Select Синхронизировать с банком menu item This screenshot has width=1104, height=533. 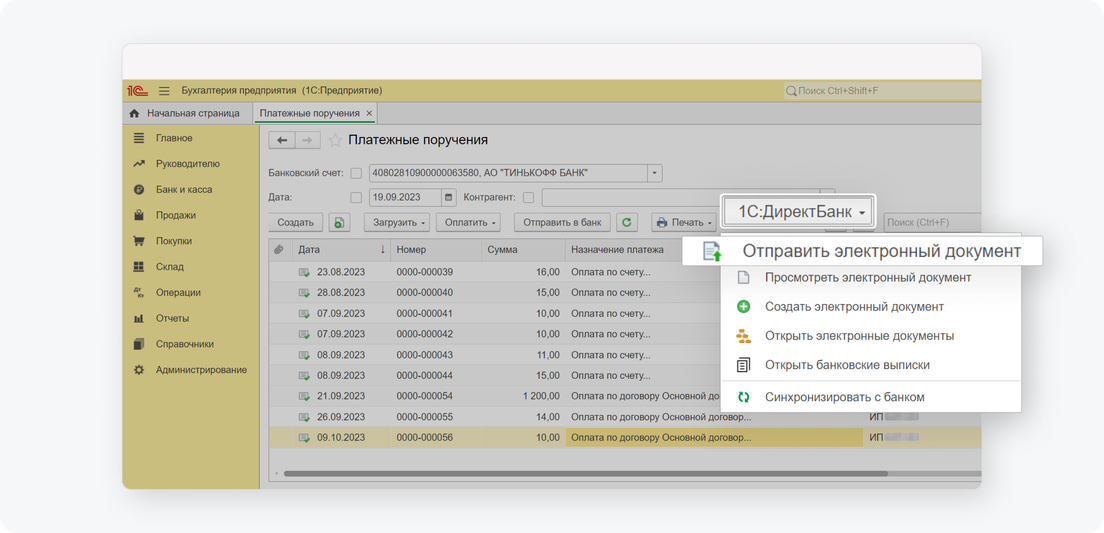tap(844, 397)
